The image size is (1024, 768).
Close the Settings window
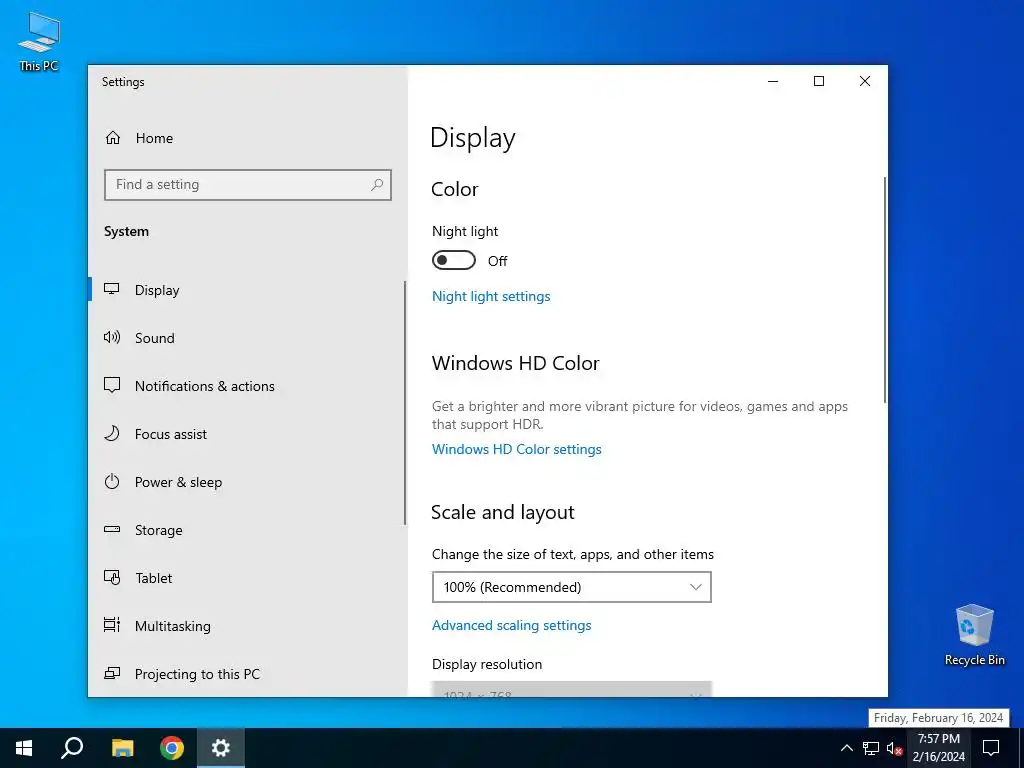coord(865,81)
